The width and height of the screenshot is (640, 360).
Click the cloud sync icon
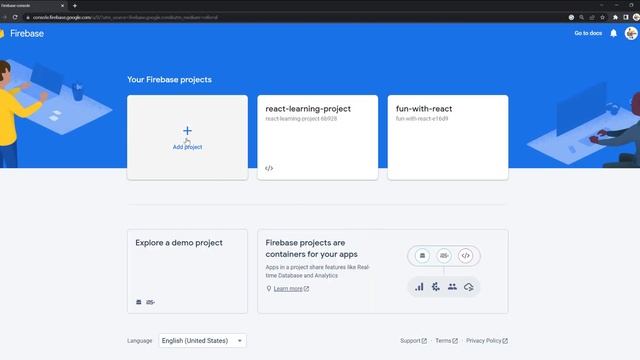(469, 287)
